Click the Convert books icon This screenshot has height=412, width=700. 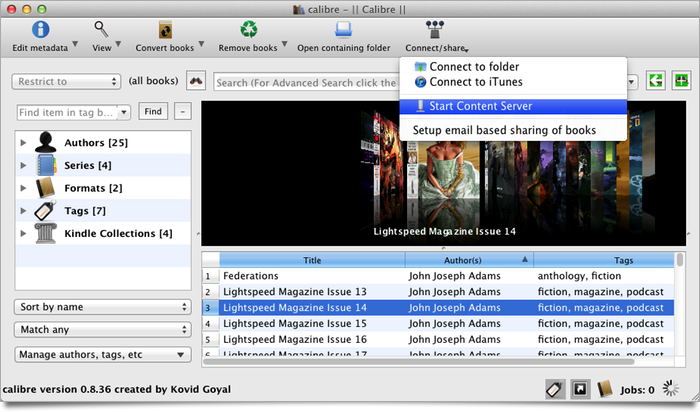click(x=165, y=30)
